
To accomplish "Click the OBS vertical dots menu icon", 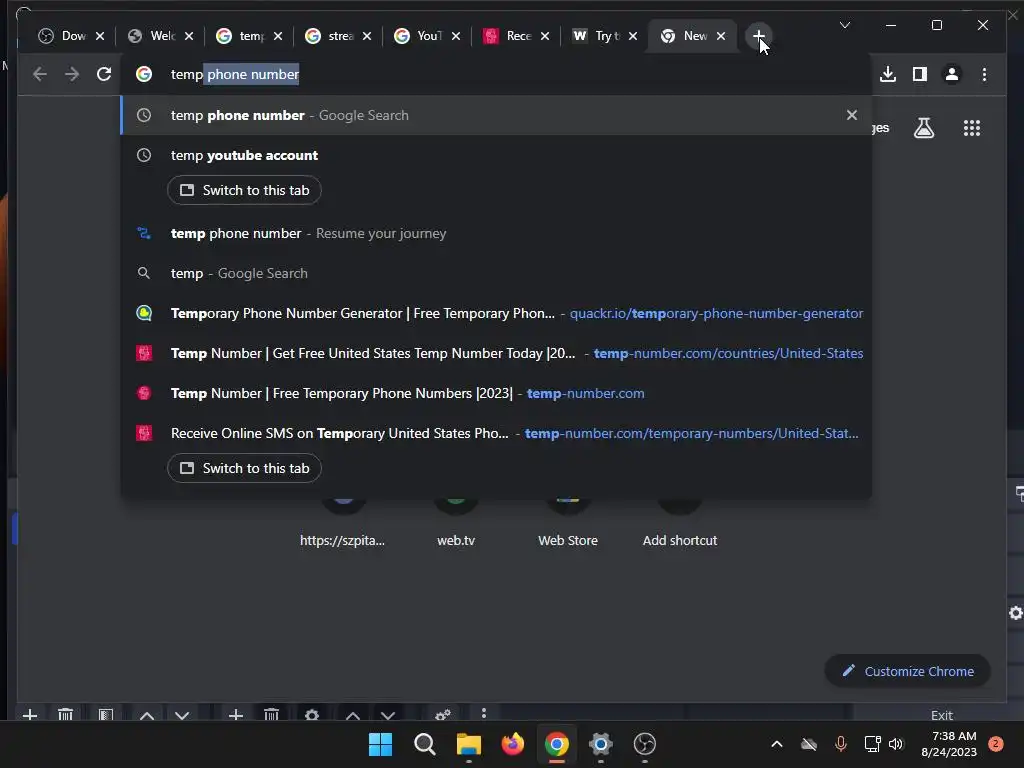I will pyautogui.click(x=484, y=714).
